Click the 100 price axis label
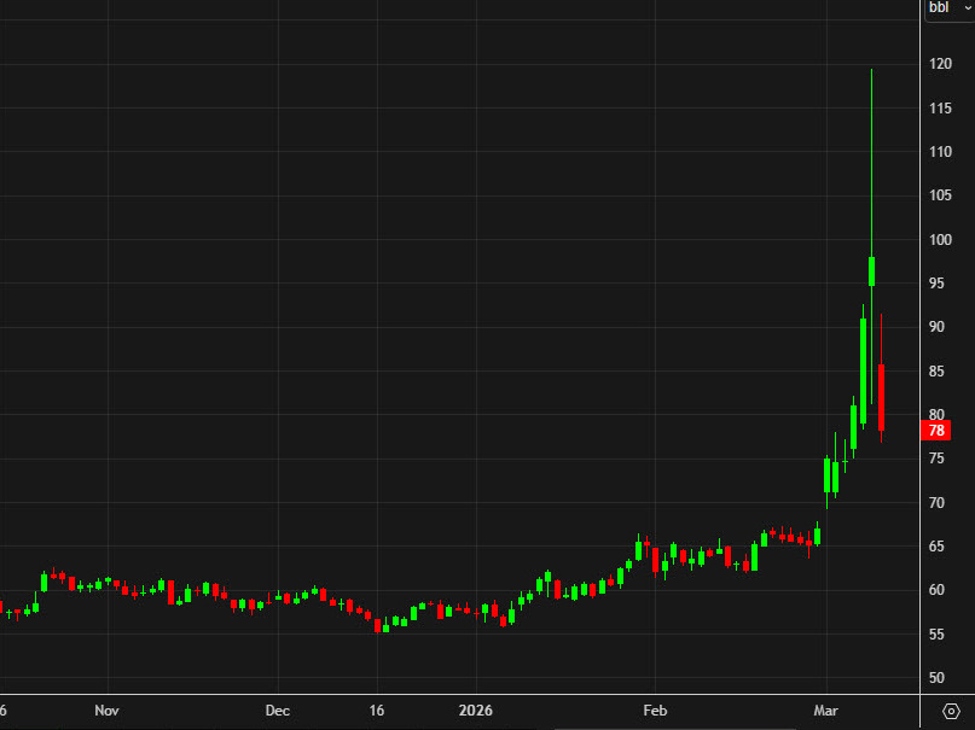975x730 pixels. pyautogui.click(x=940, y=239)
